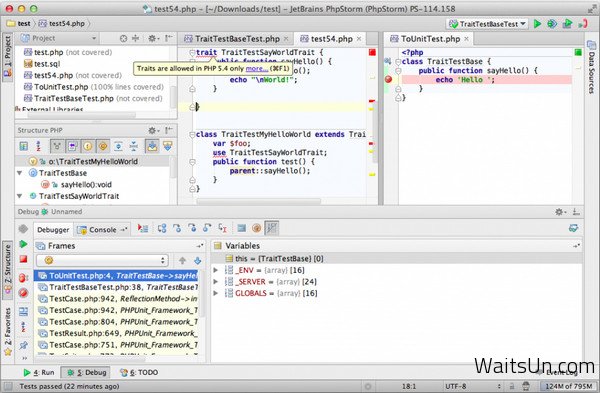Click Pin Tab icon in Debug sidebar
Screen dimensions: 600x393
23,345
